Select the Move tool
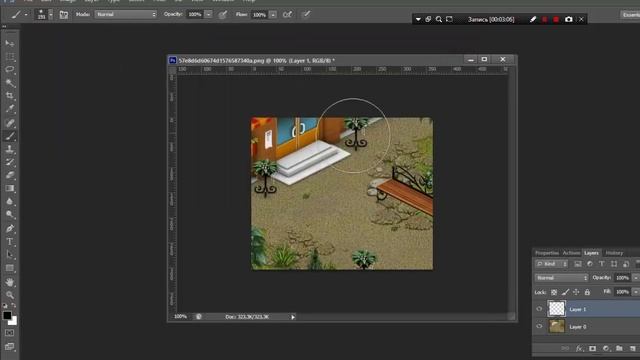Viewport: 640px width, 360px height. [10, 43]
